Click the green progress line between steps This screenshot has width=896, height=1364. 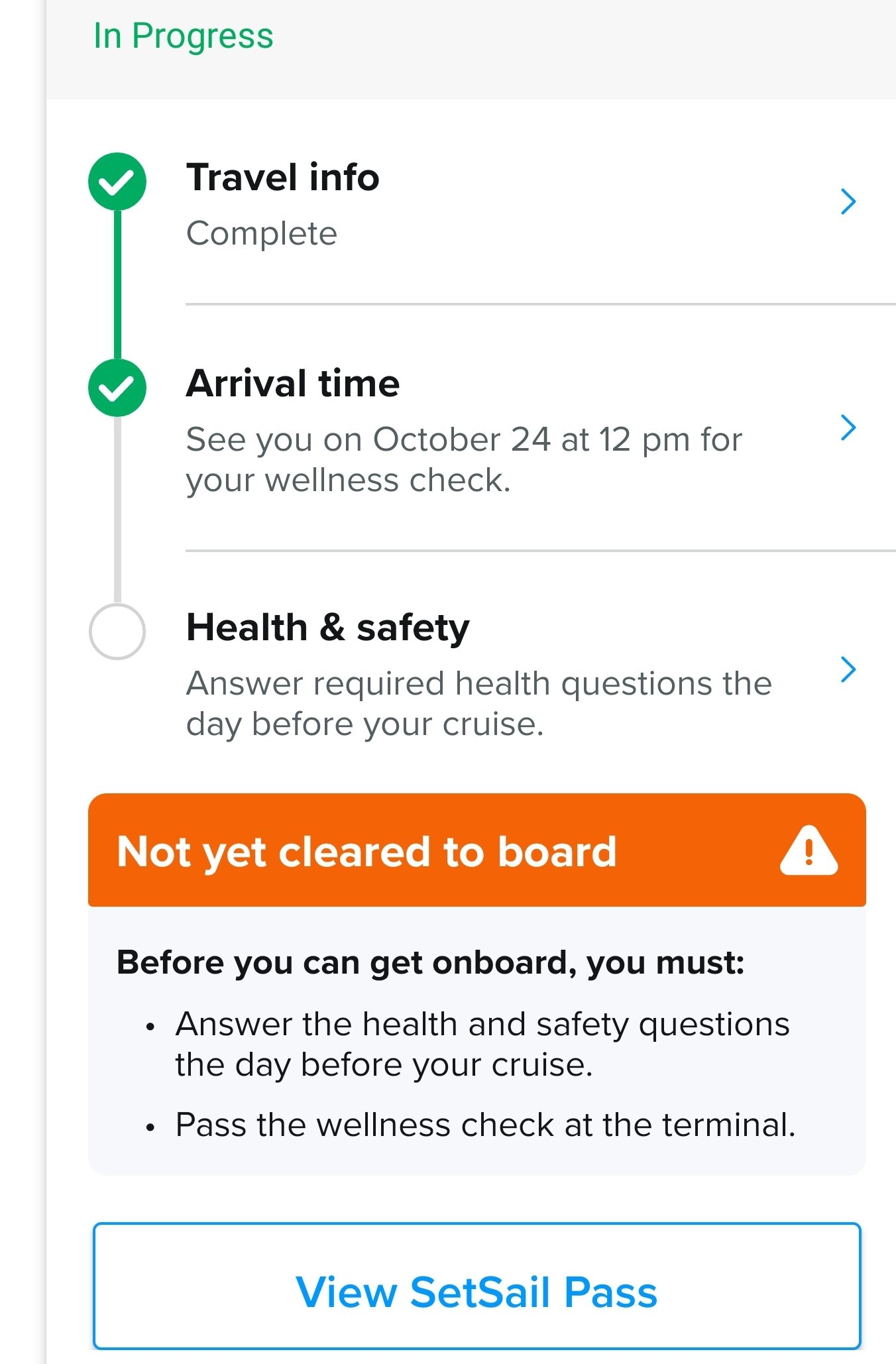(118, 285)
